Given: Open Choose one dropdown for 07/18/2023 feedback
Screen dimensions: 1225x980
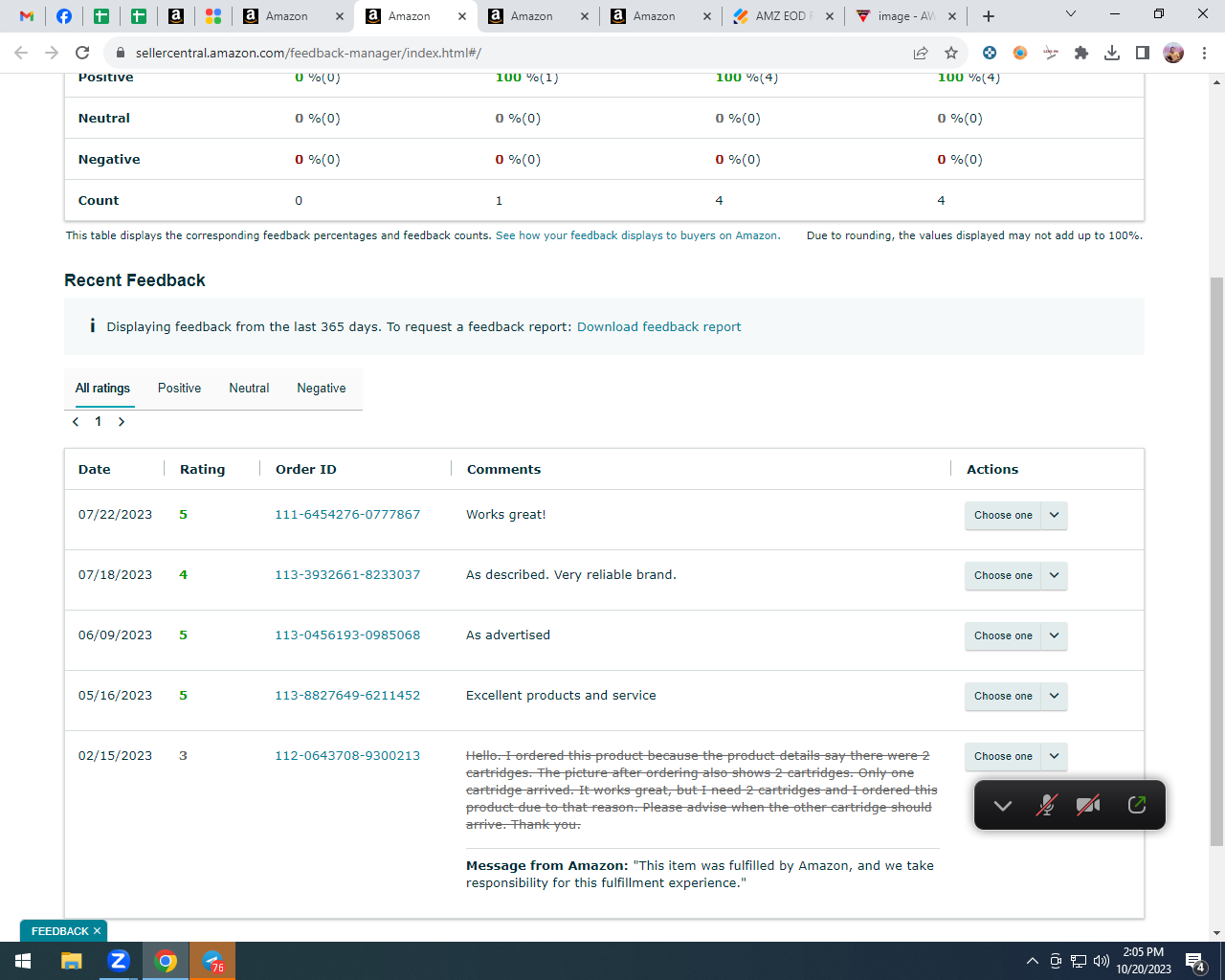Looking at the screenshot, I should [x=1015, y=575].
